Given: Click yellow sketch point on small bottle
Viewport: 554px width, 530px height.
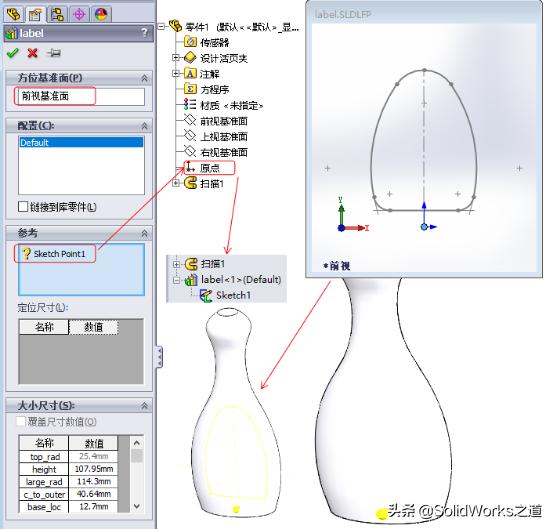Looking at the screenshot, I should click(236, 509).
